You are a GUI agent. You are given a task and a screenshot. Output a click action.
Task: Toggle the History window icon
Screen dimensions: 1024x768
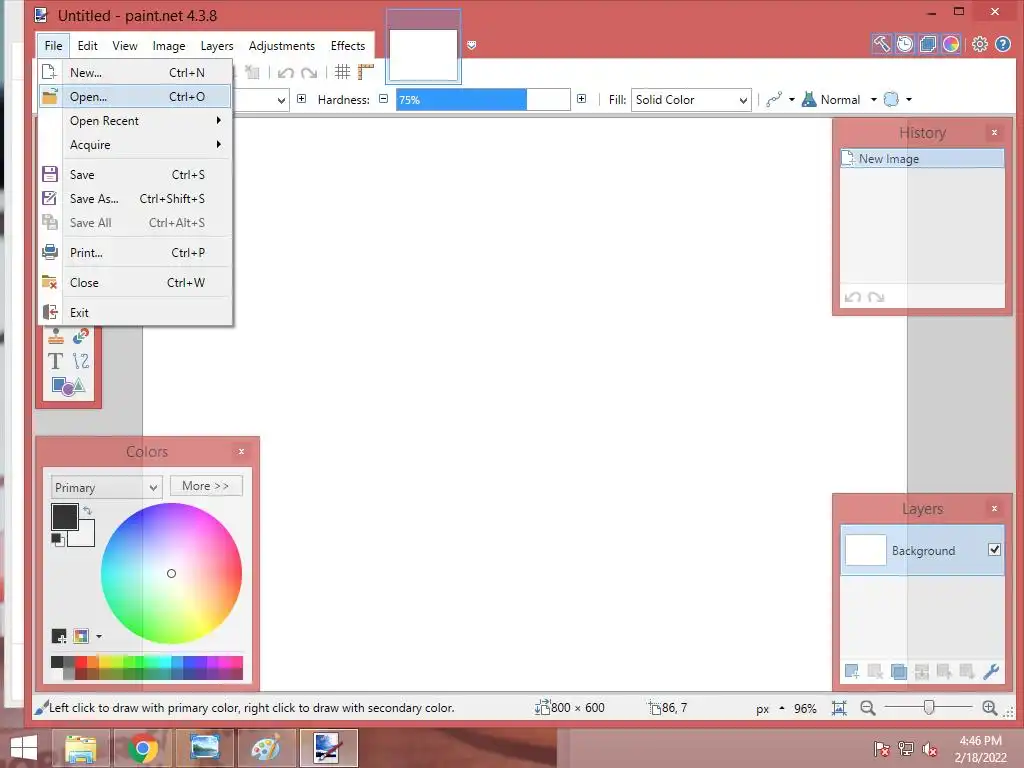904,44
